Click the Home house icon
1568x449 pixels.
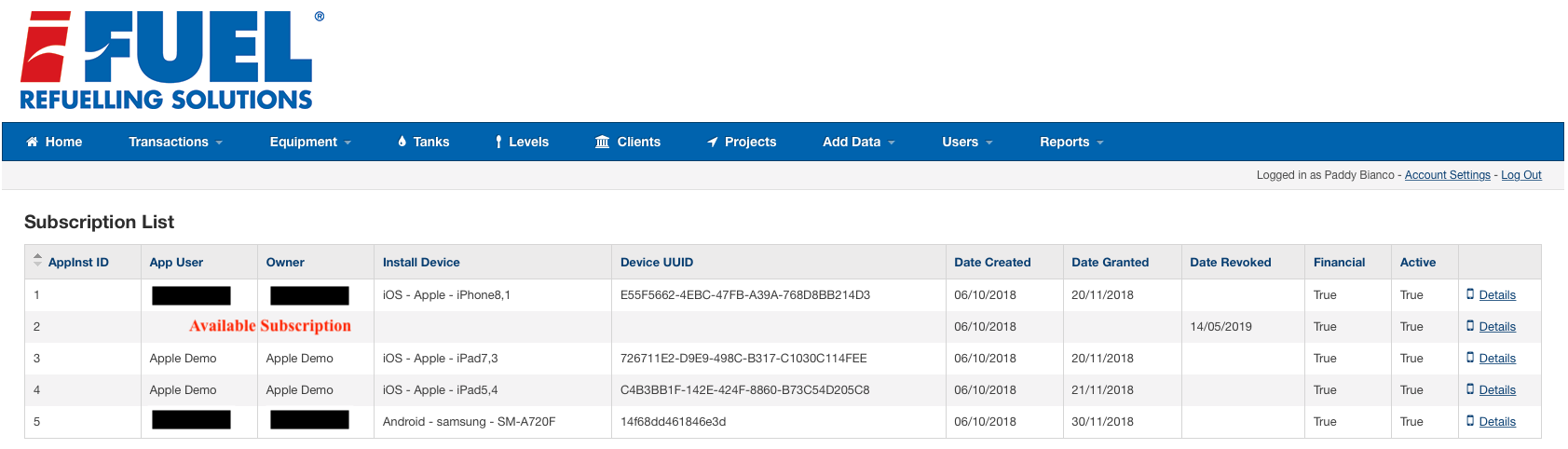click(x=32, y=142)
